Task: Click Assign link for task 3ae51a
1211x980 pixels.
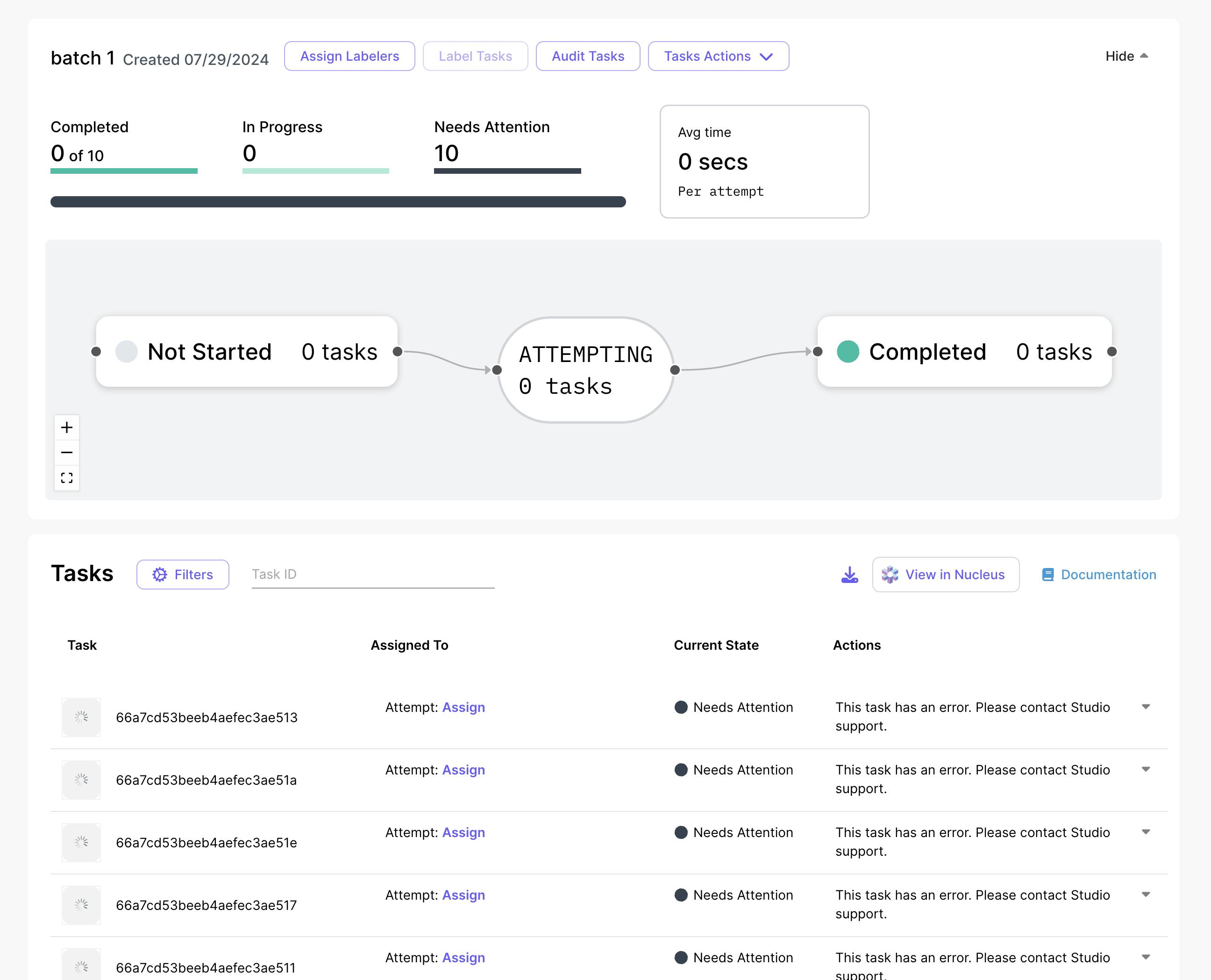Action: tap(463, 770)
